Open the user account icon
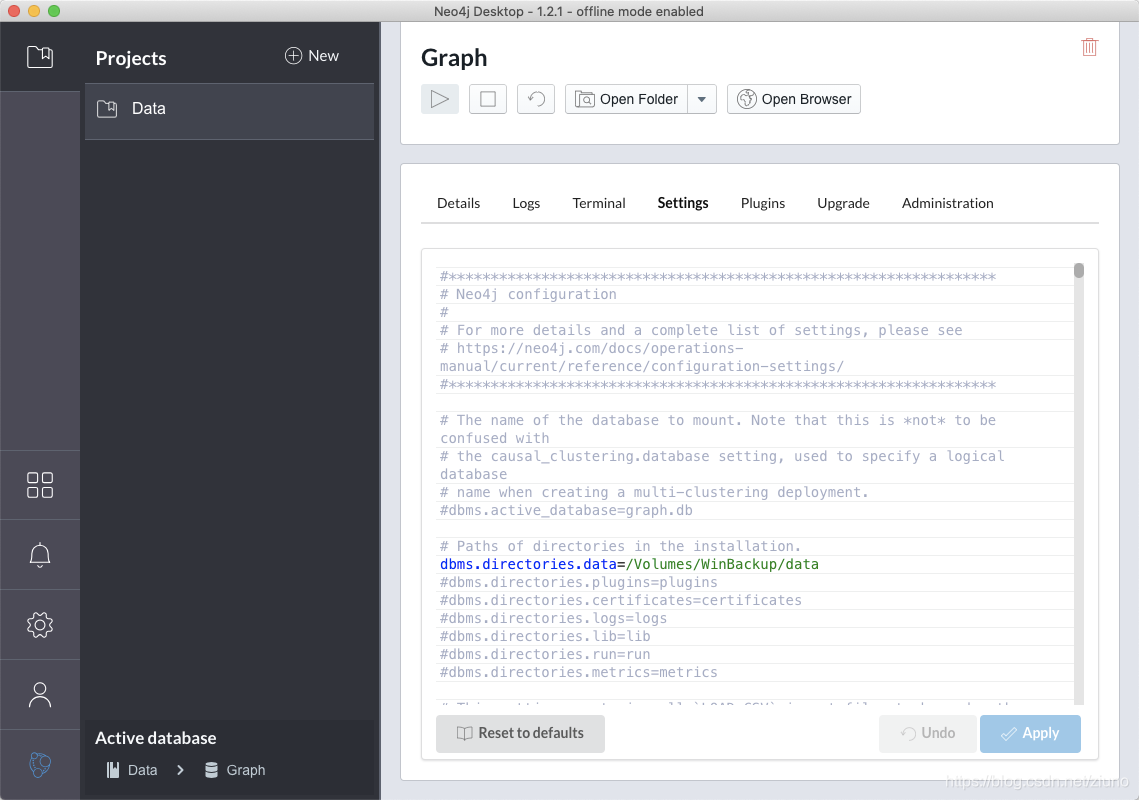Screen dimensions: 1139x800 tap(40, 695)
